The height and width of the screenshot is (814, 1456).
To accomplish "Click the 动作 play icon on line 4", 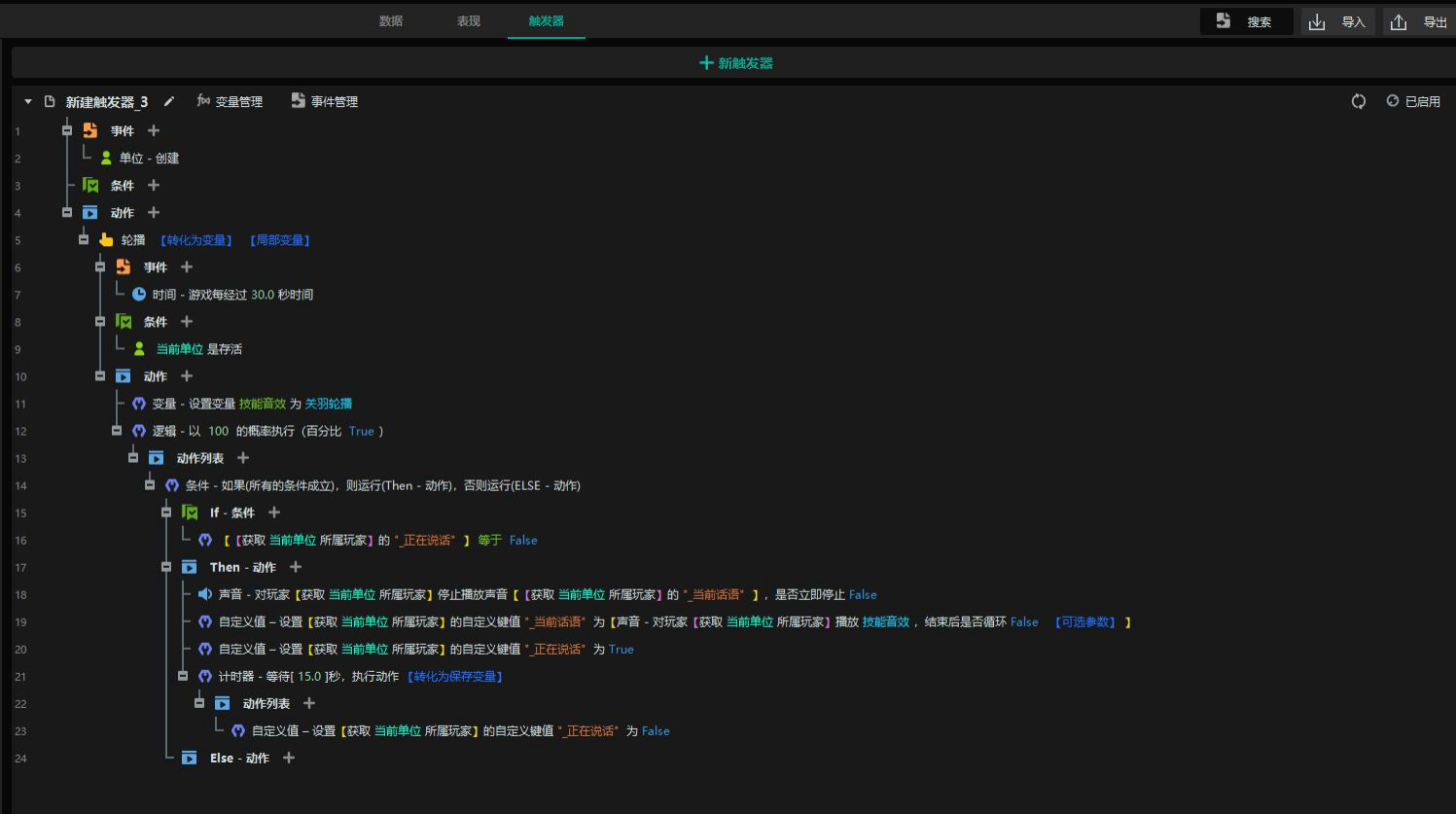I will click(90, 212).
